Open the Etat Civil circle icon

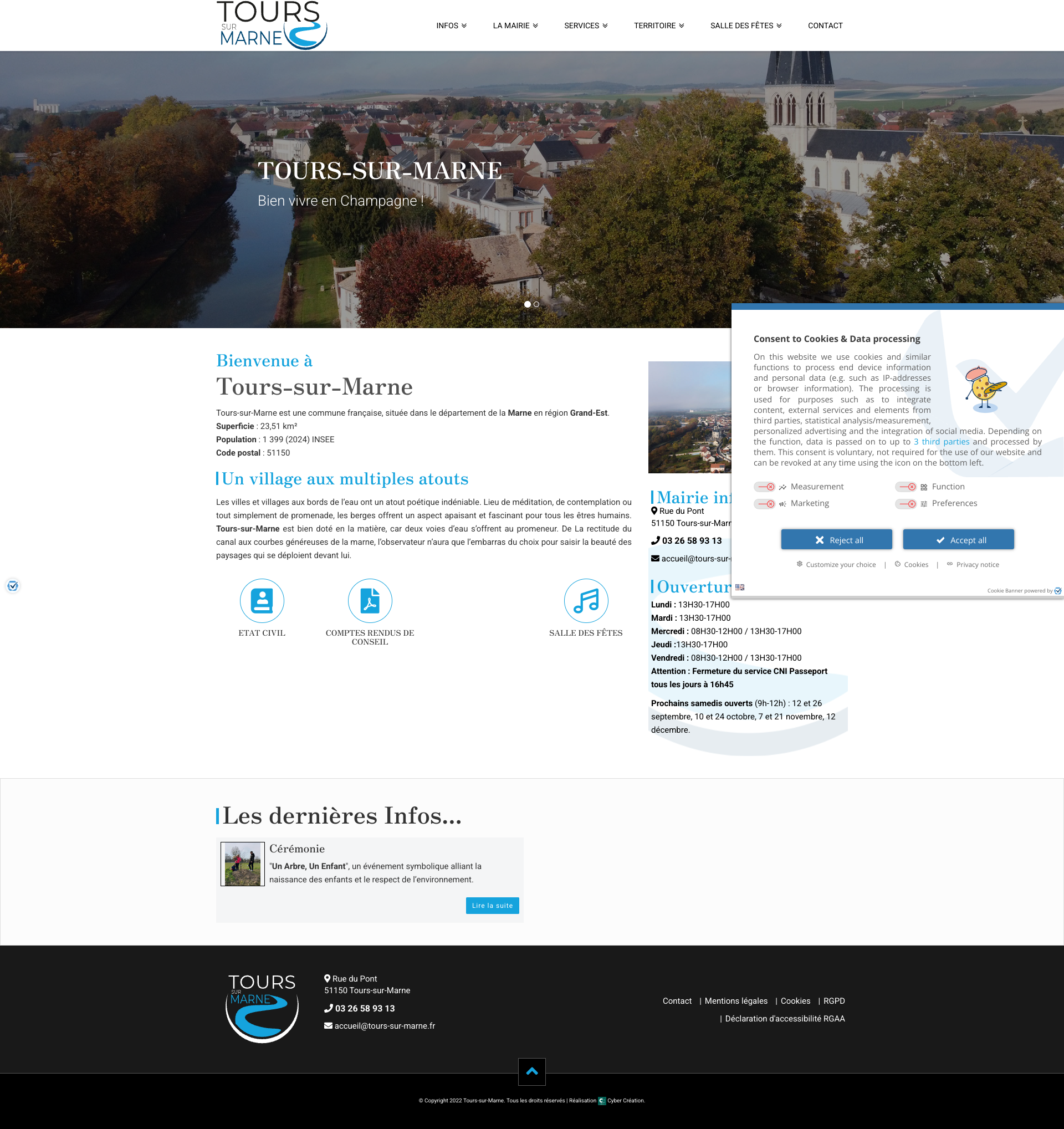(262, 600)
